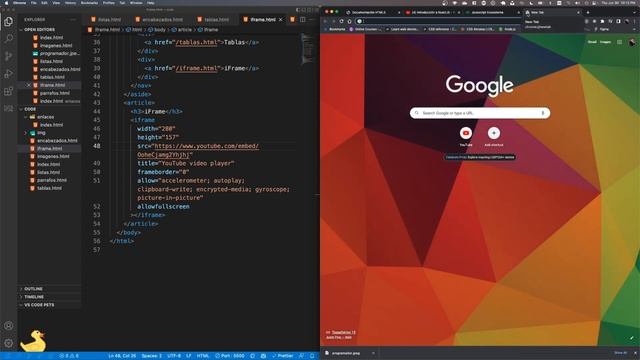Go to Chrome home page icon
640x360 pixels.
349,21
